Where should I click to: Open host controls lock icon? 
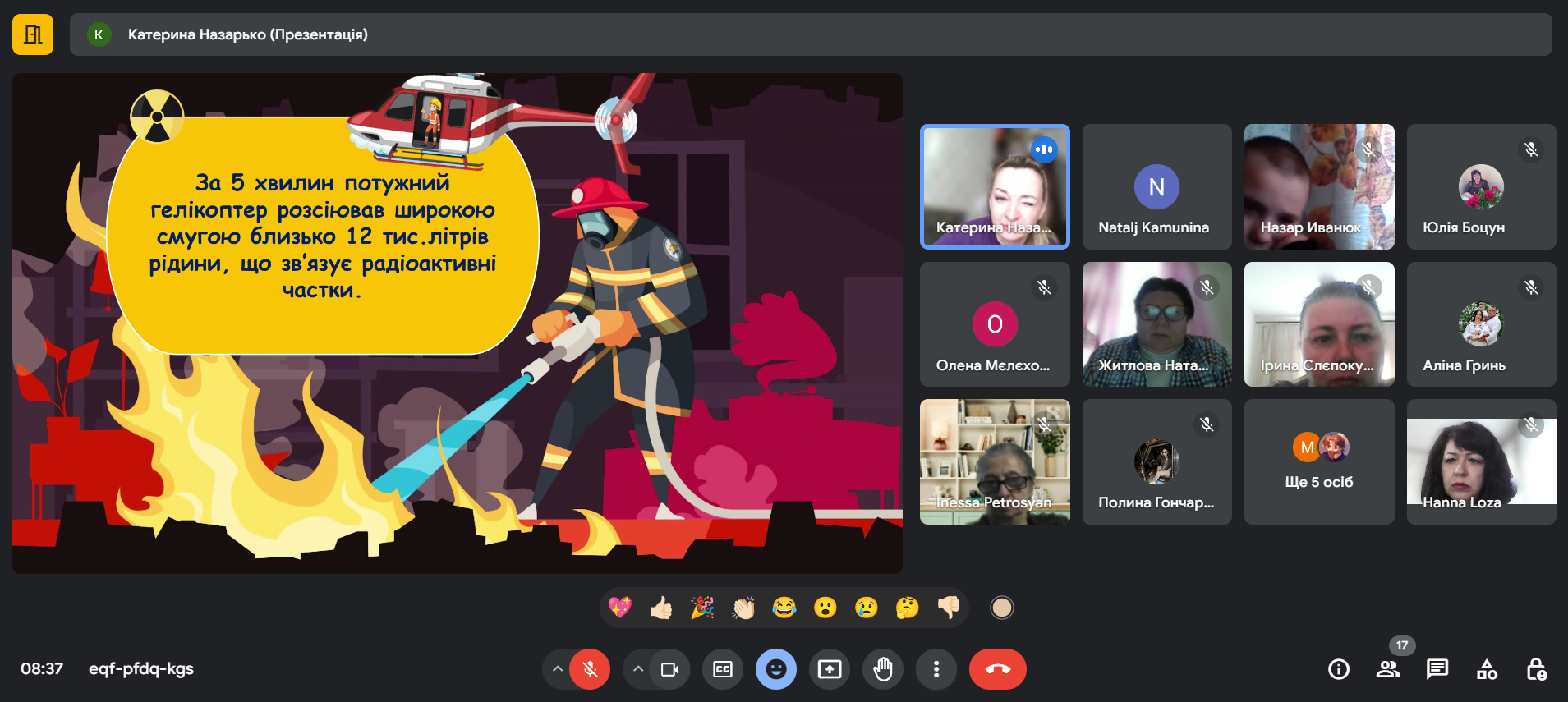(x=1536, y=669)
